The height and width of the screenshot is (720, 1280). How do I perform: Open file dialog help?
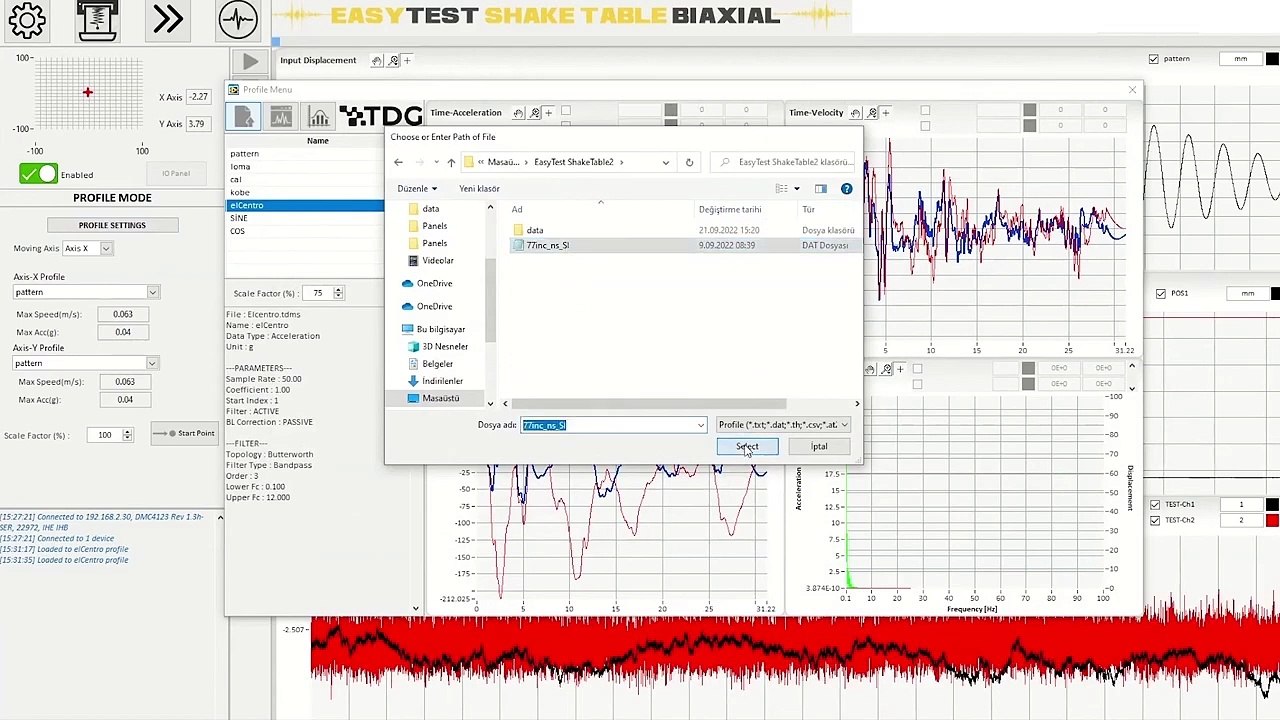coord(846,189)
